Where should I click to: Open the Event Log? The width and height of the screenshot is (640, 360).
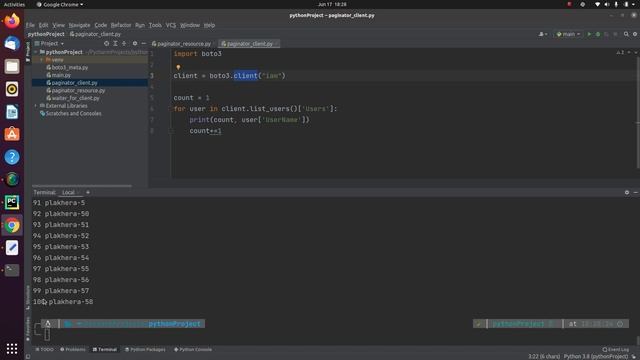[x=616, y=349]
